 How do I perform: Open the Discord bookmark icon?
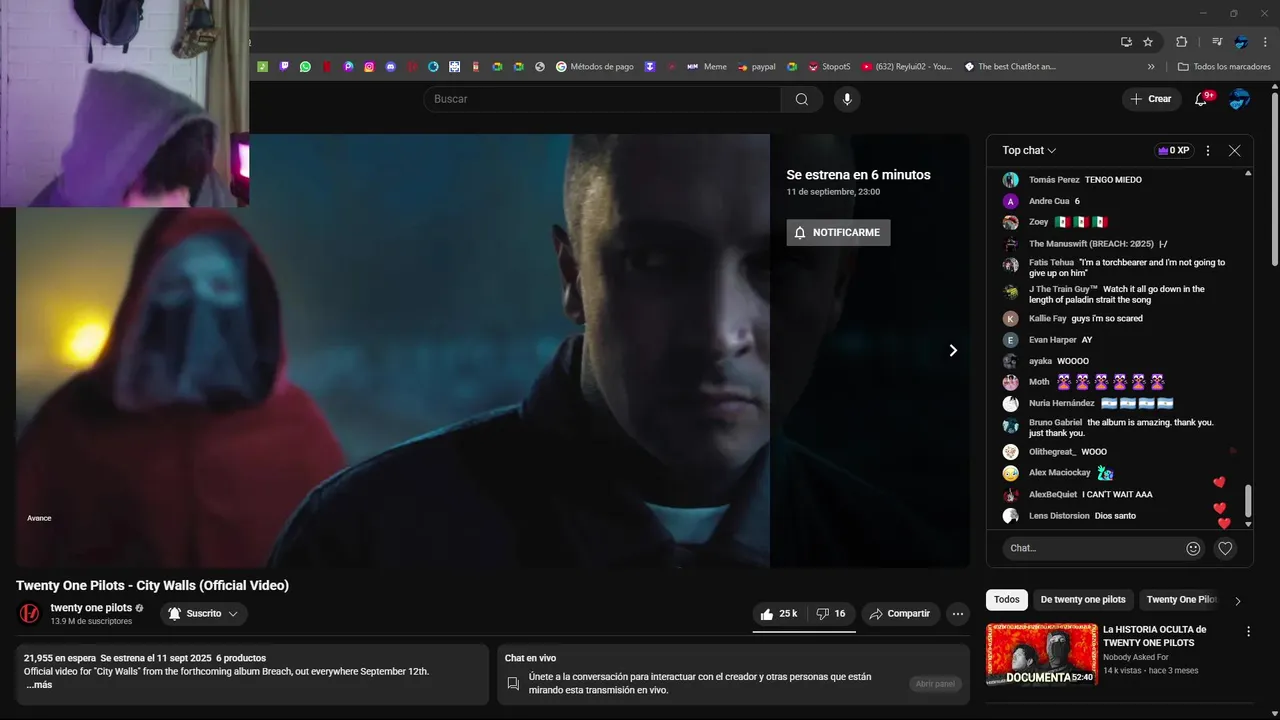pyautogui.click(x=391, y=67)
